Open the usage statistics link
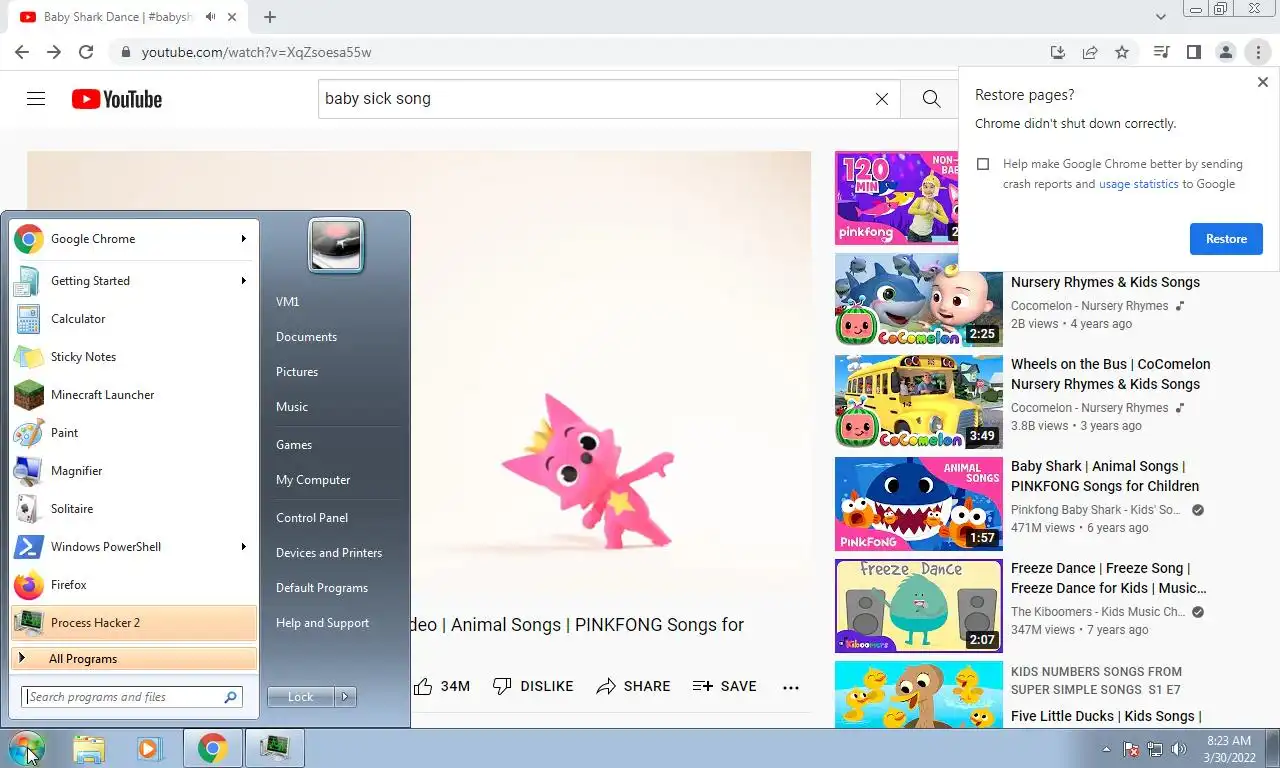Viewport: 1280px width, 768px height. [x=1139, y=184]
